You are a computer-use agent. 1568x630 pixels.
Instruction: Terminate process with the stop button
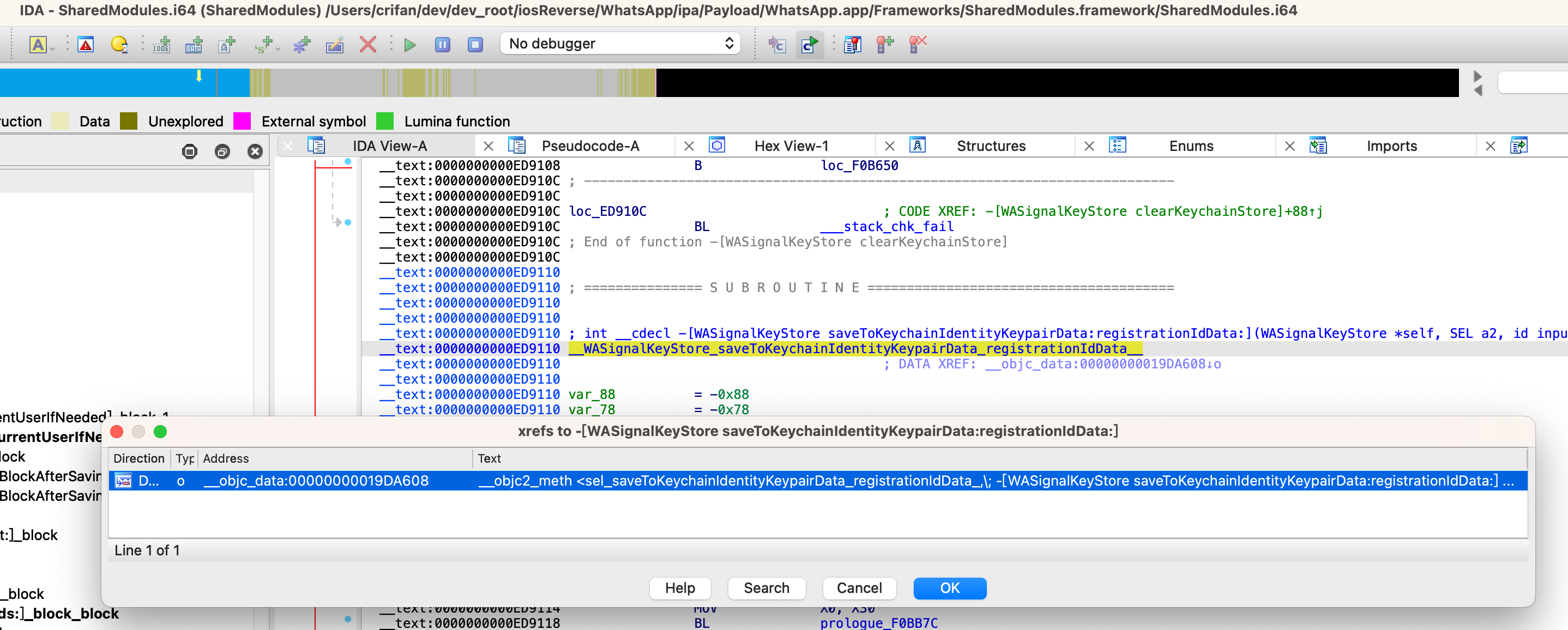[475, 45]
